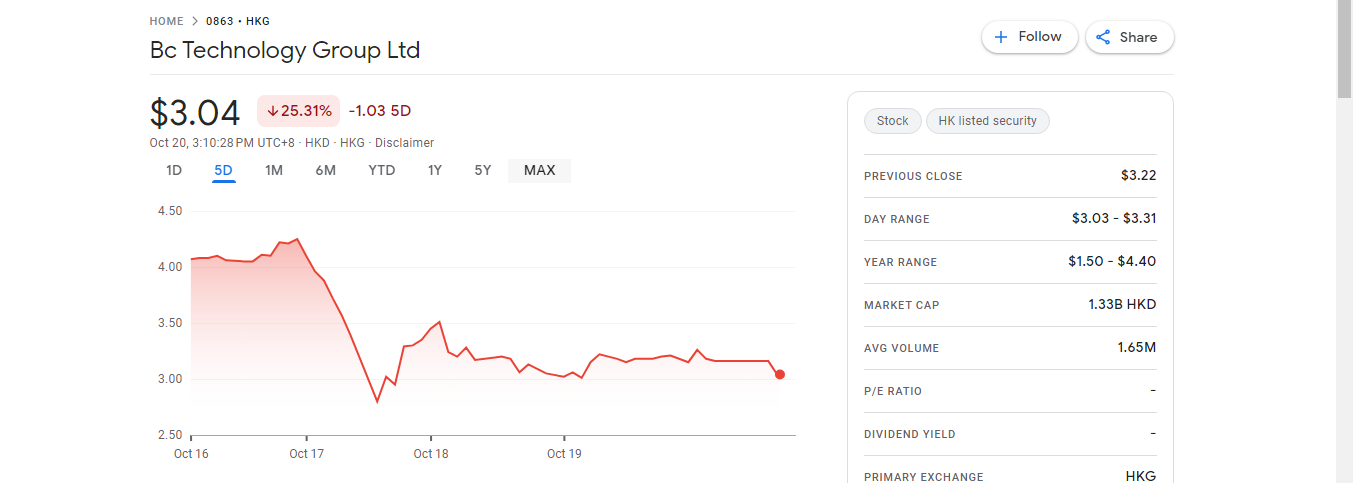Click the Bc Technology Group Ltd title
The height and width of the screenshot is (483, 1353).
[285, 50]
